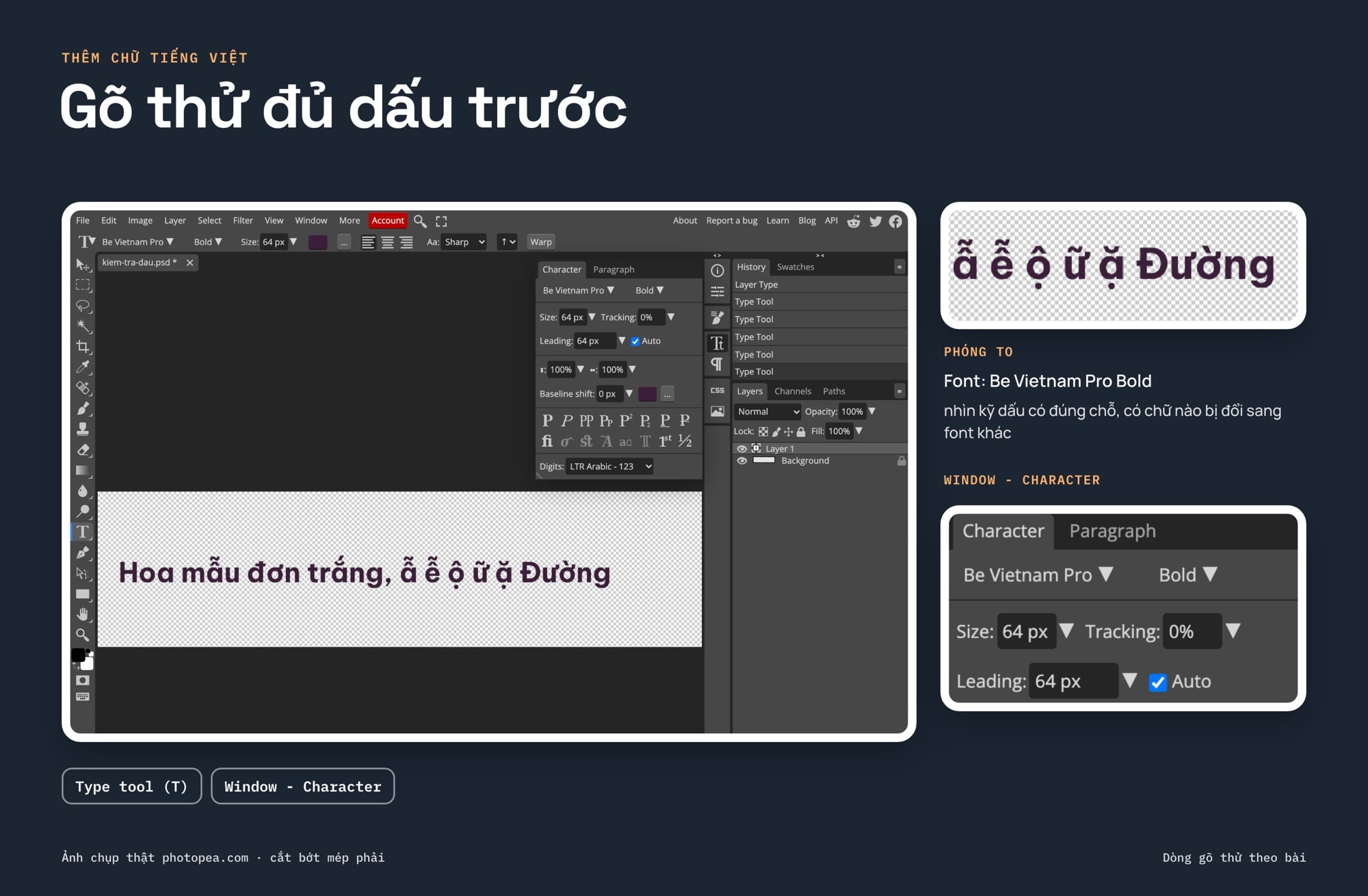Screen dimensions: 1368x896
Task: Select the Magic Wand tool
Action: coord(83,326)
